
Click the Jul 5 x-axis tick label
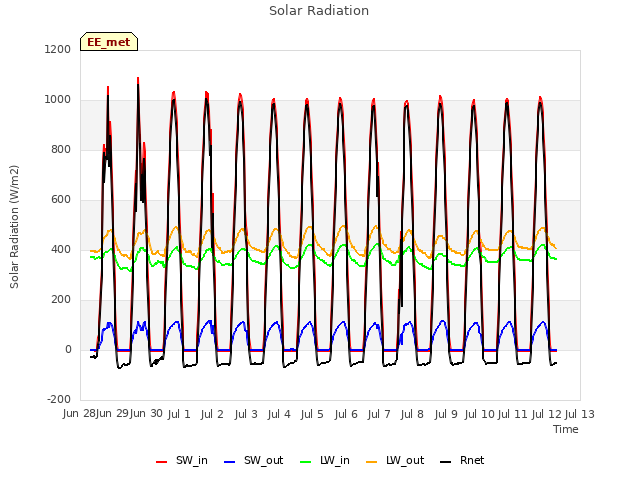coord(312,414)
